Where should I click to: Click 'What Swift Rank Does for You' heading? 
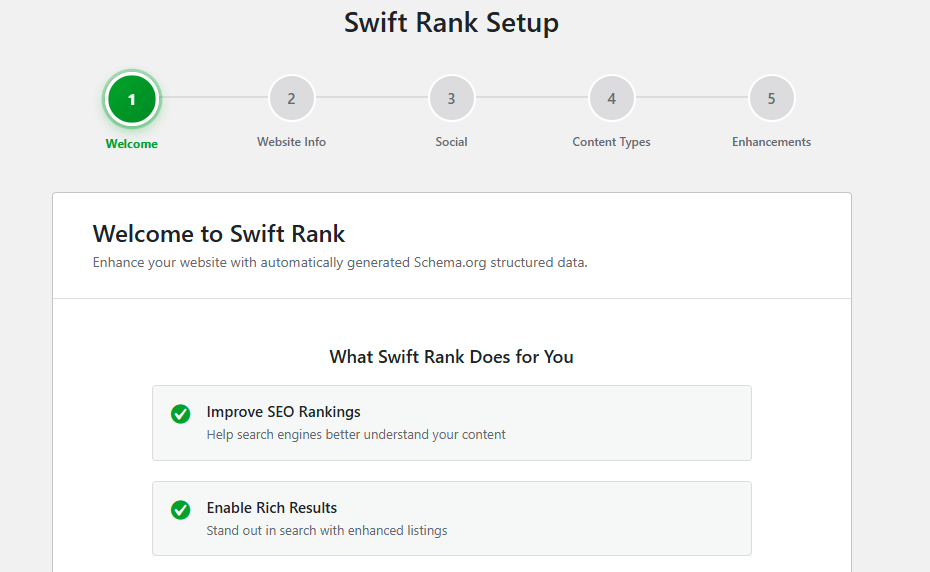451,357
